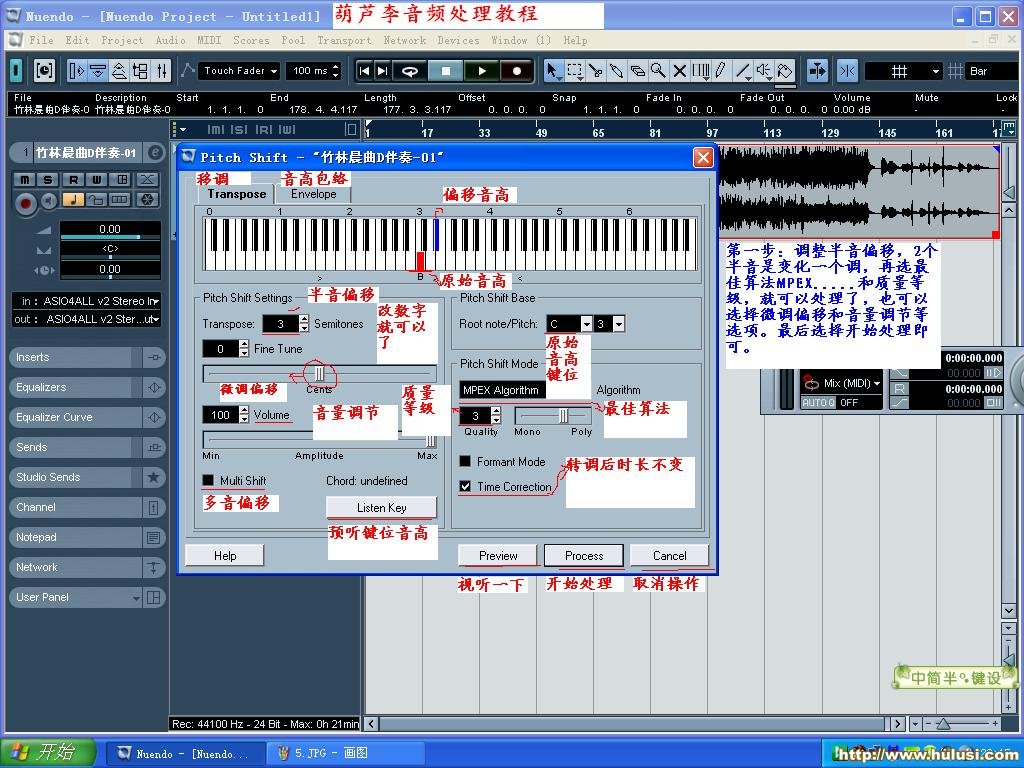This screenshot has height=768, width=1024.
Task: Open the Touch Fader automation mode dropdown
Action: (240, 71)
